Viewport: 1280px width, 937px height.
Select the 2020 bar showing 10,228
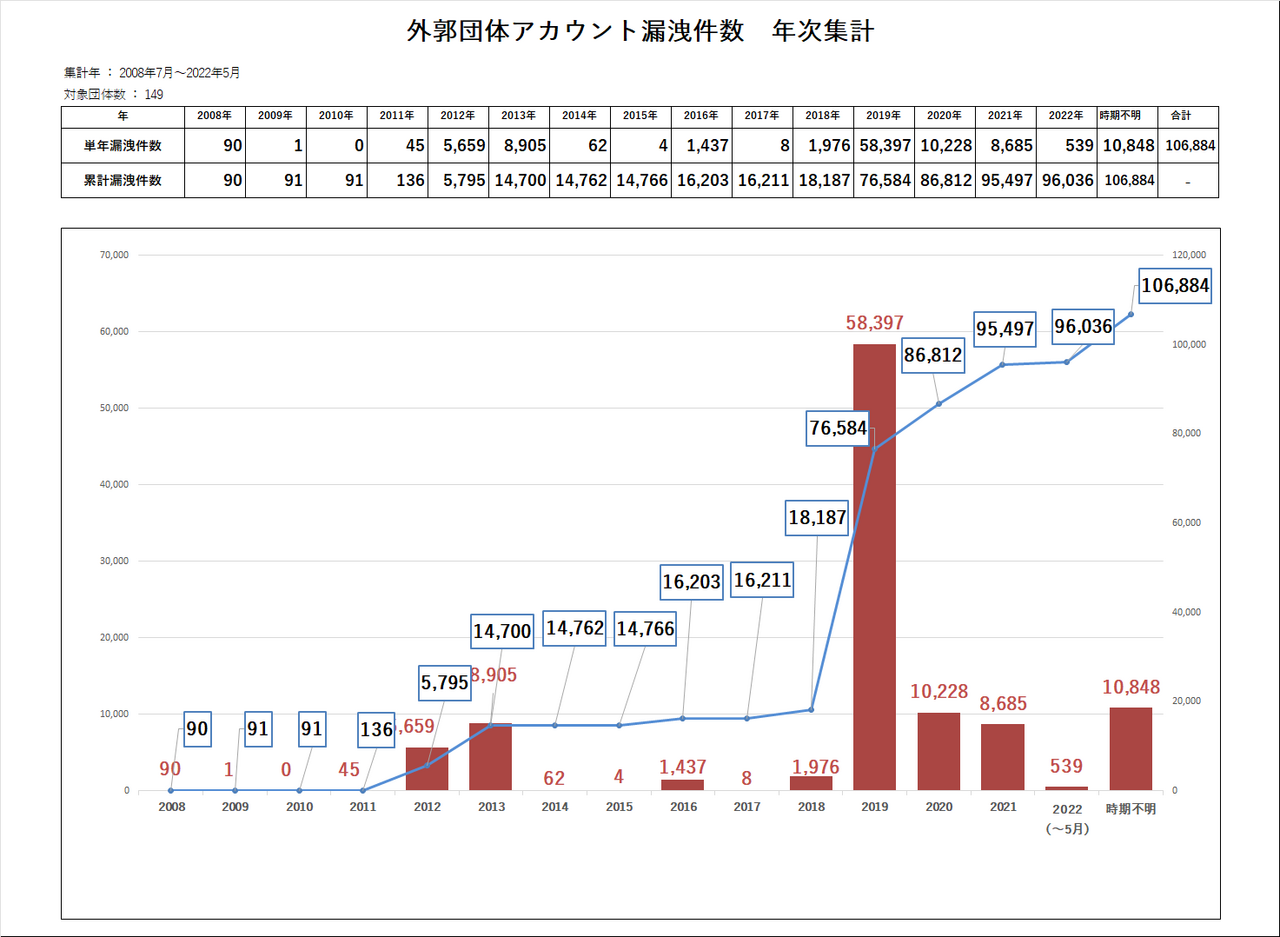(939, 750)
